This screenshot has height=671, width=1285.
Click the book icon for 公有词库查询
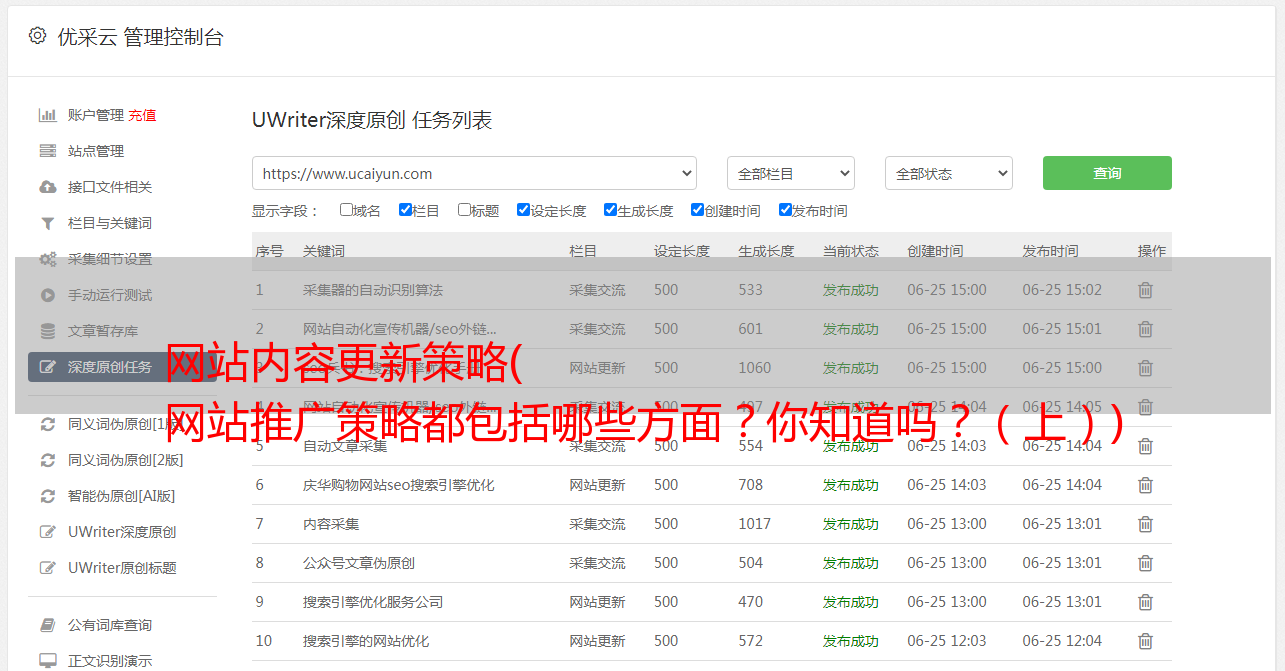(x=47, y=625)
